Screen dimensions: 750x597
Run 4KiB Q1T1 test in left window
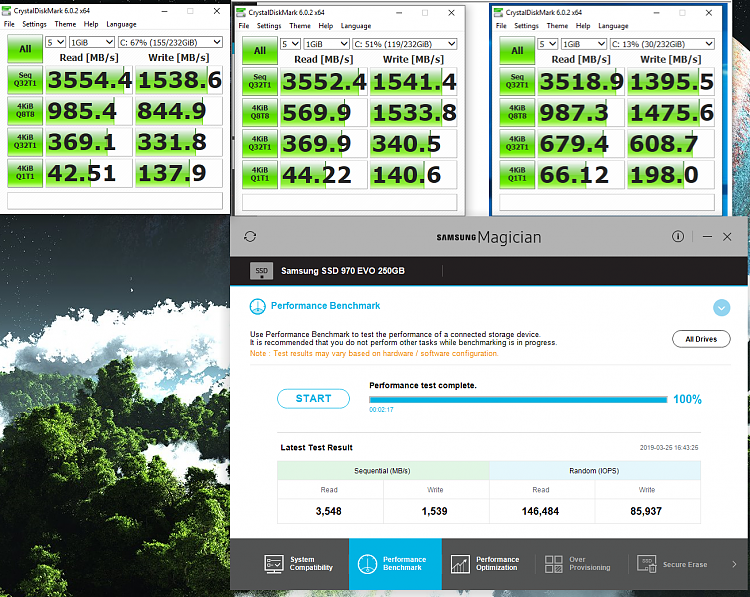[25, 173]
